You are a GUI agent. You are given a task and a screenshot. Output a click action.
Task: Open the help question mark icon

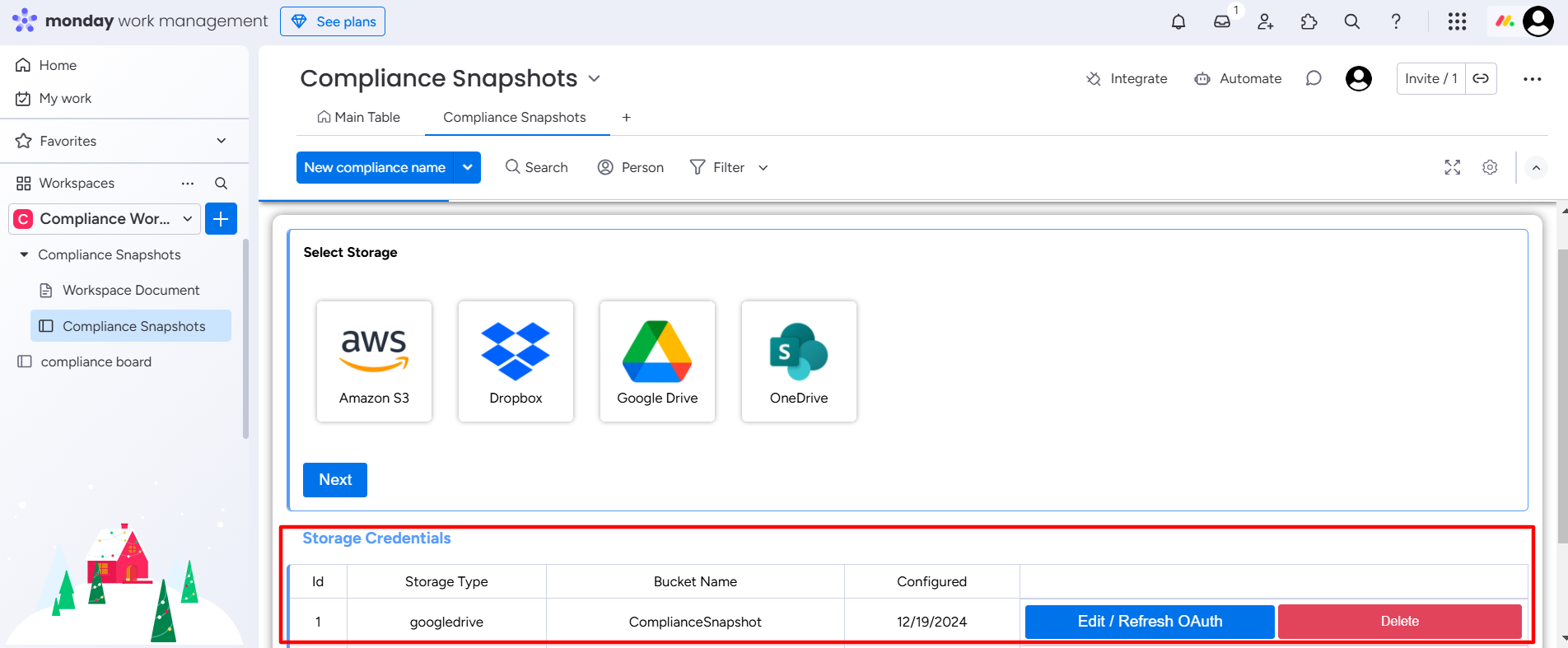(1396, 21)
